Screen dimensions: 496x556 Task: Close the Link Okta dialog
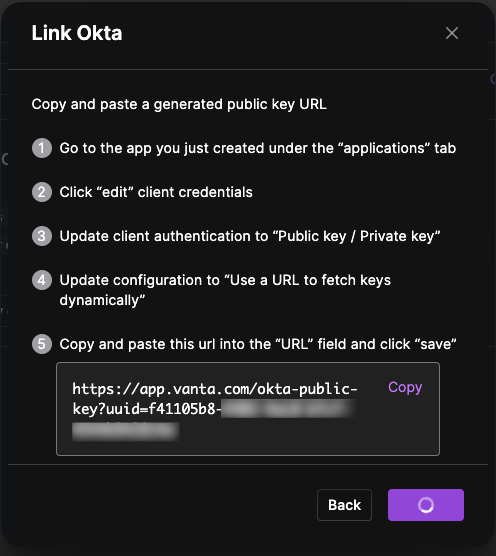click(452, 33)
